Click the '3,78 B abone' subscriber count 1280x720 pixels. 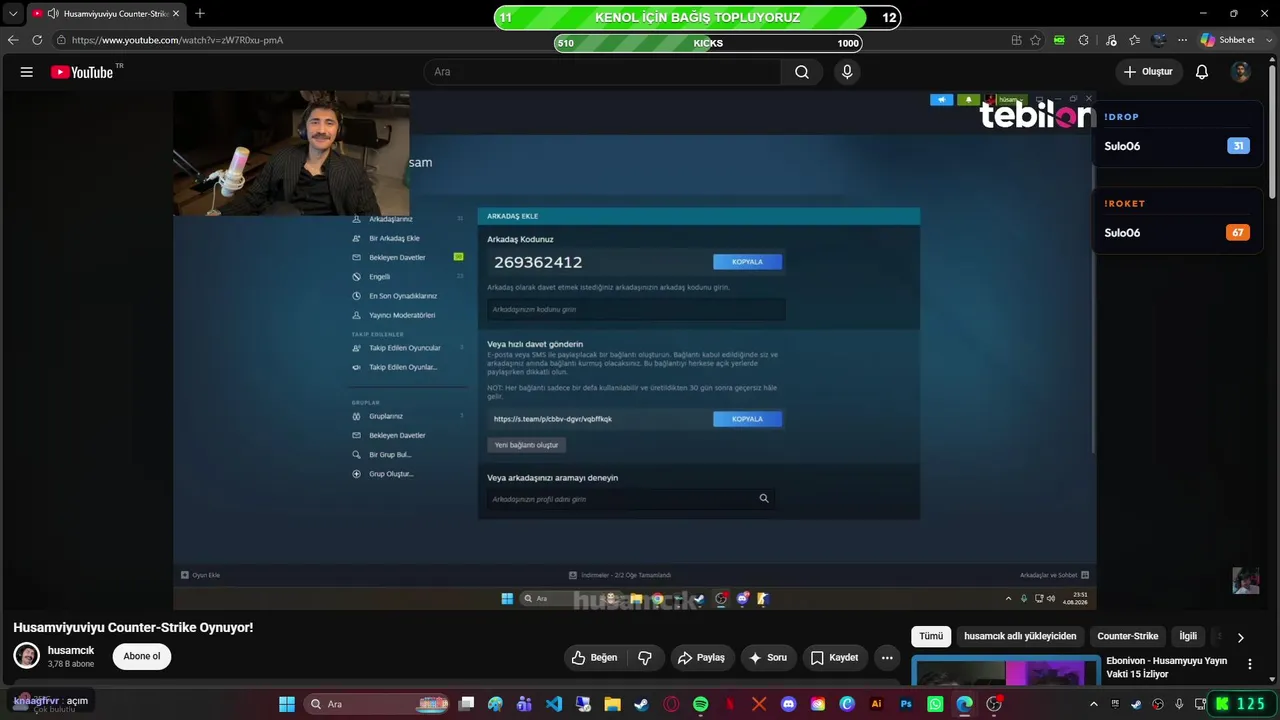[71, 664]
